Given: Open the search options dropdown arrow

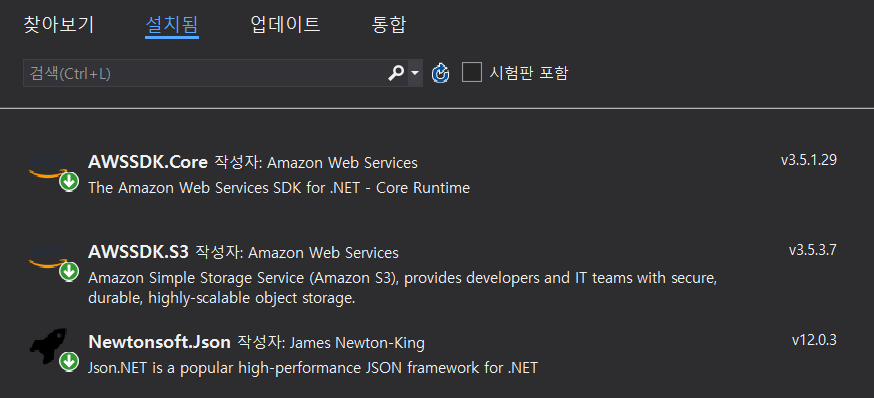Looking at the screenshot, I should (415, 73).
